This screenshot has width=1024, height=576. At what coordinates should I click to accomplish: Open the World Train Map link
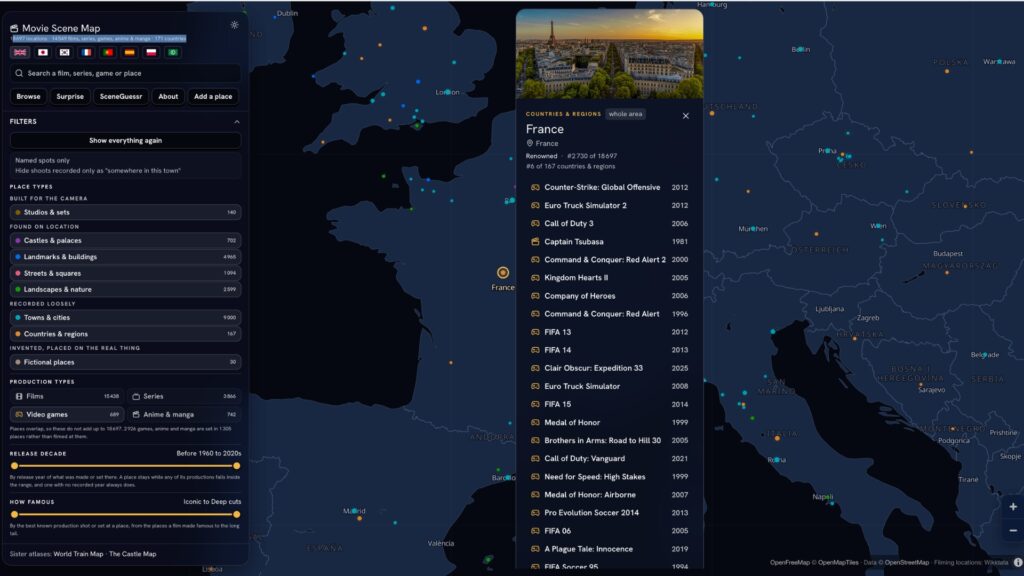(78, 554)
